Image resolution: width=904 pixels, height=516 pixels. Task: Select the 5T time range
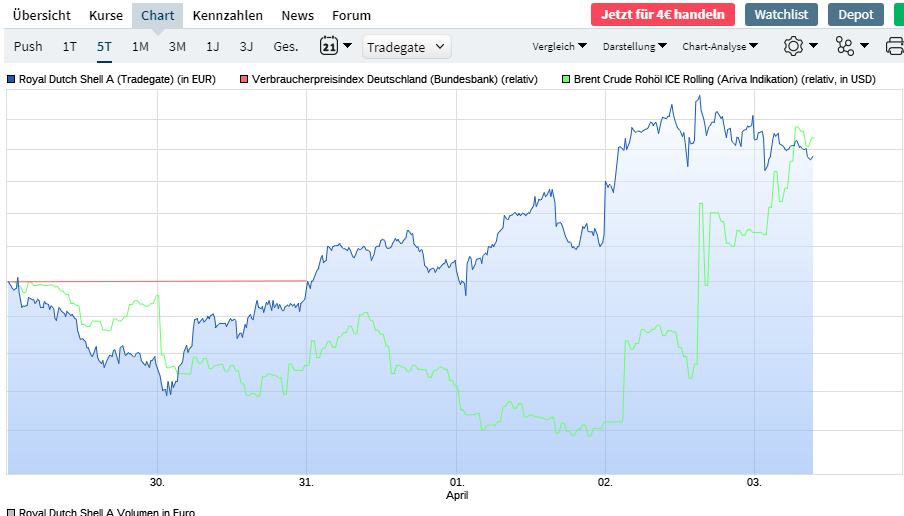[x=105, y=46]
